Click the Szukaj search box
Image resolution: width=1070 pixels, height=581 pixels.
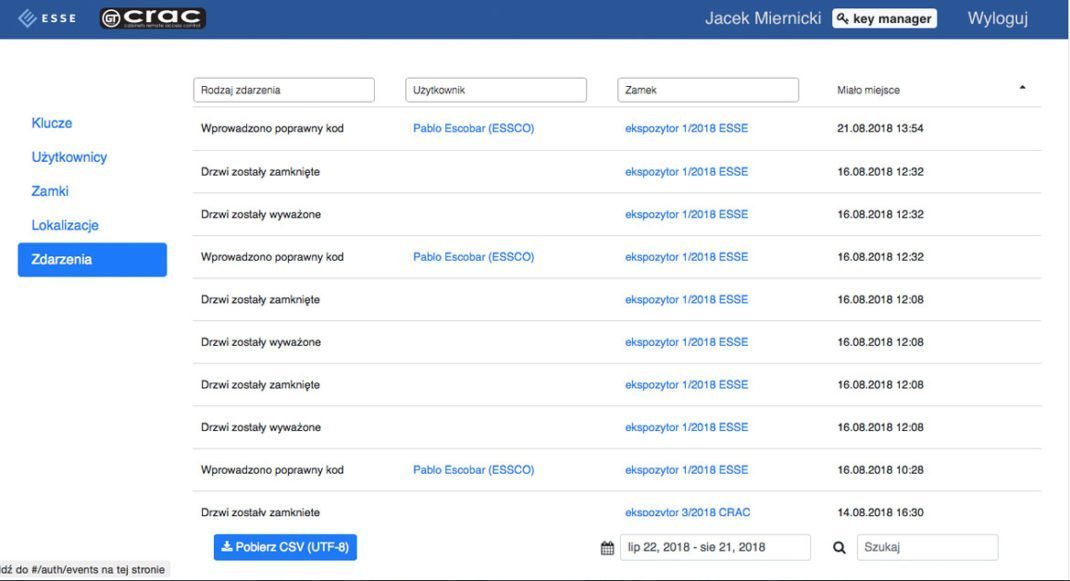point(927,547)
